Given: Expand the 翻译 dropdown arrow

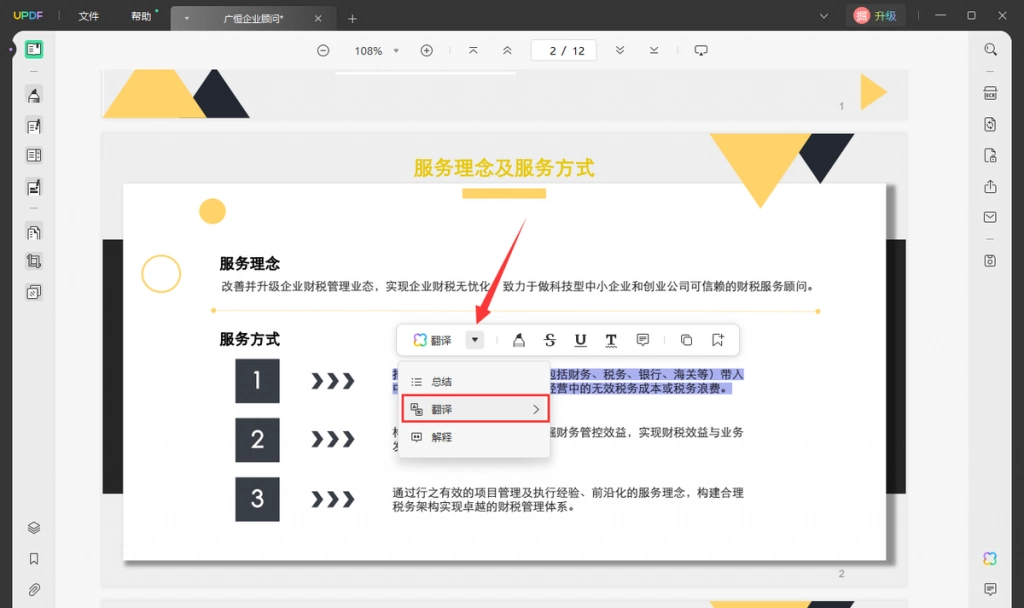Looking at the screenshot, I should 475,340.
